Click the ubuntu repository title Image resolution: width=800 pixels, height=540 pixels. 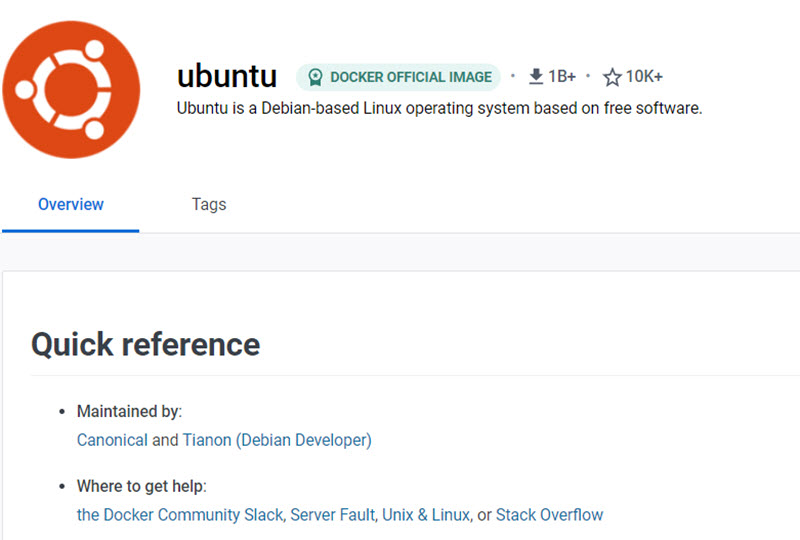point(227,76)
